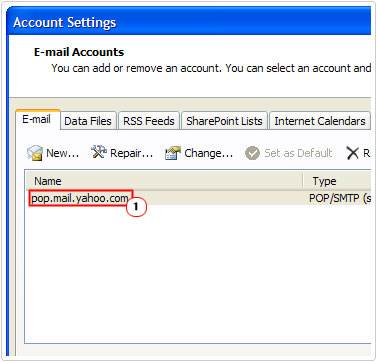Image resolution: width=377 pixels, height=362 pixels.
Task: Open Change... account settings
Action: point(199,153)
